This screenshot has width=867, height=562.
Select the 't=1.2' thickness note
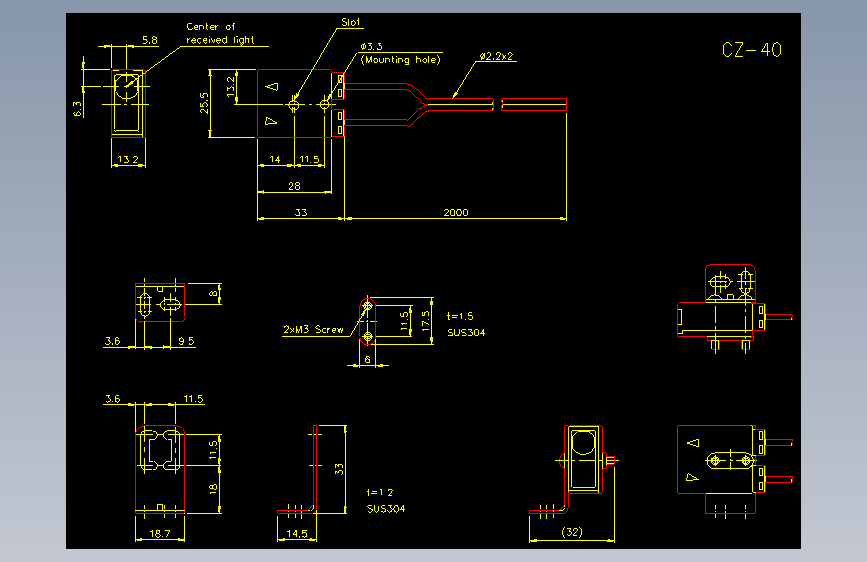pyautogui.click(x=380, y=492)
